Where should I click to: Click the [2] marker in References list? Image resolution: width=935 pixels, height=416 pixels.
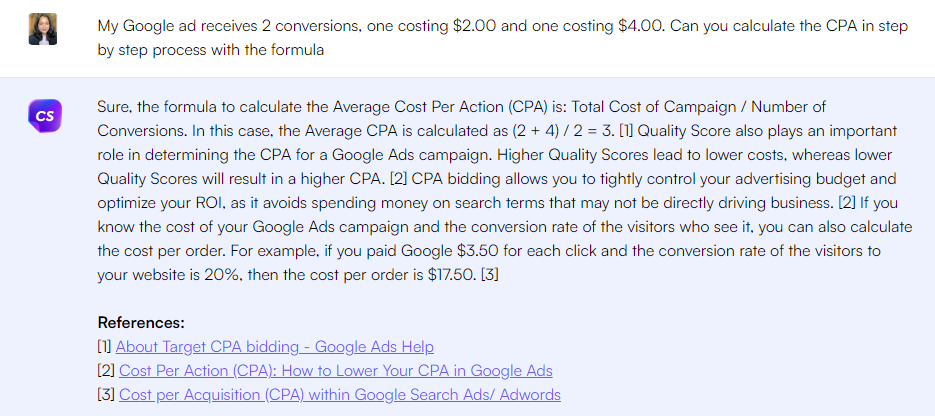[106, 371]
